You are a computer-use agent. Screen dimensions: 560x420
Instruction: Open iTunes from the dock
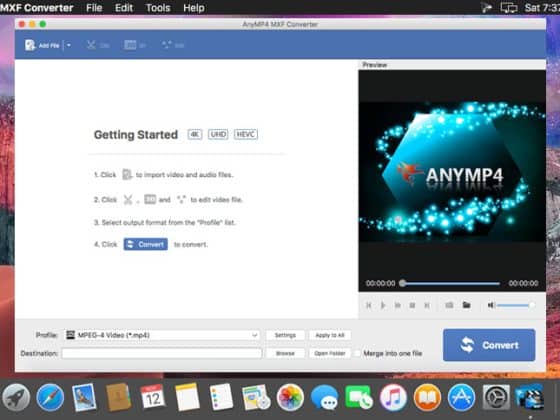(393, 398)
